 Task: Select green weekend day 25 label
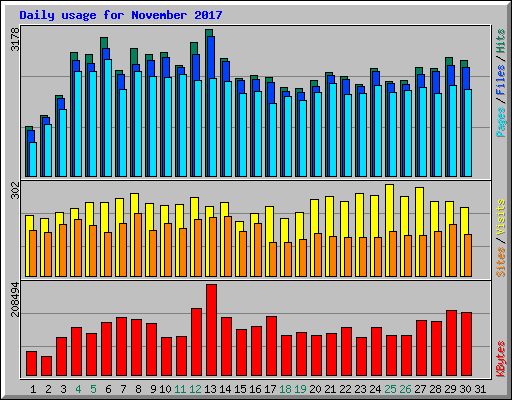[x=390, y=389]
